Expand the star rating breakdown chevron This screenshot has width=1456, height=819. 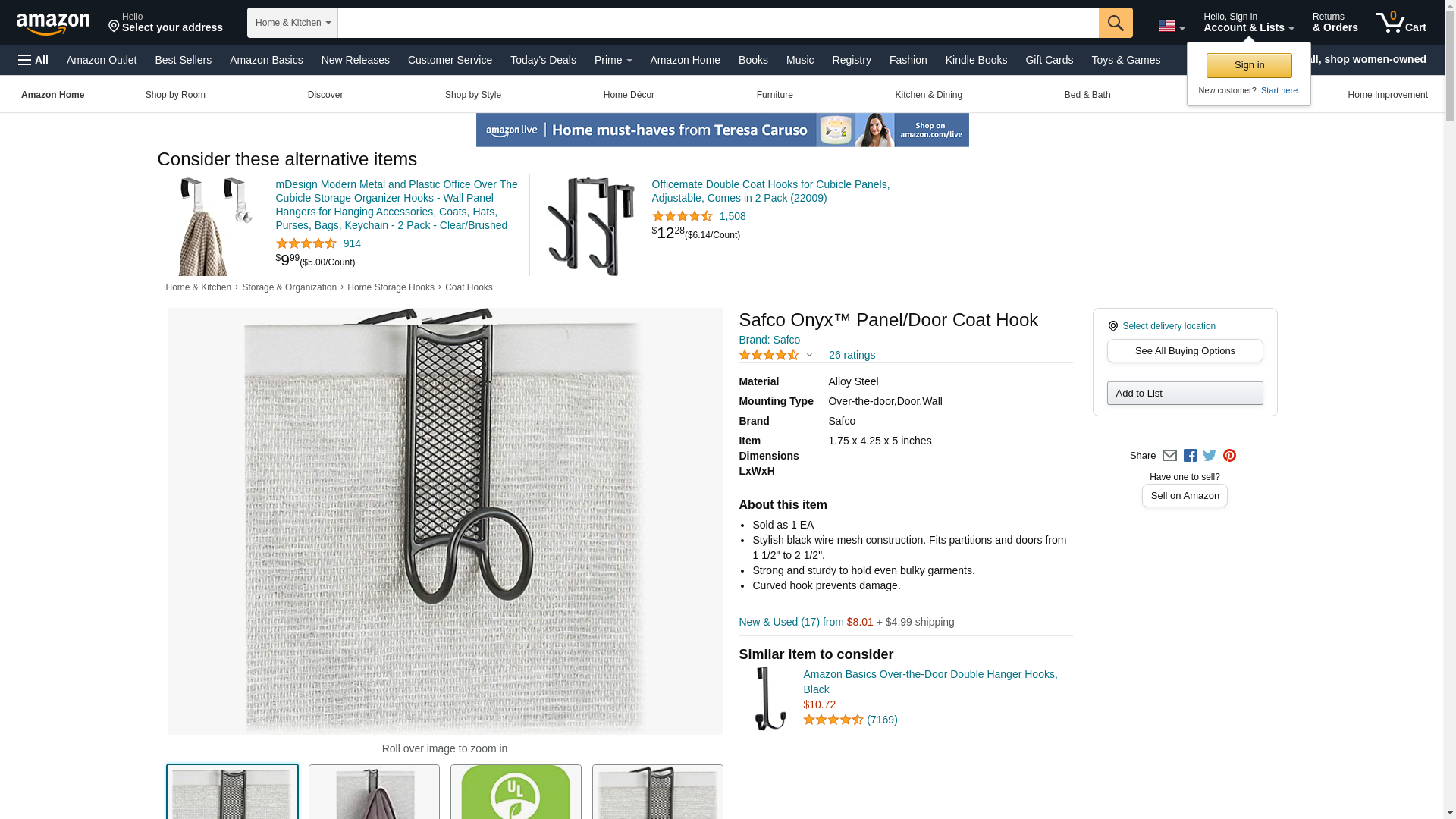(x=809, y=355)
